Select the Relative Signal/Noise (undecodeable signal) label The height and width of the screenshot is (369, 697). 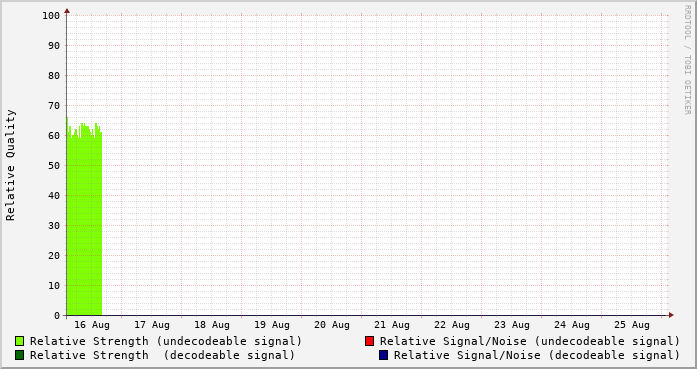530,341
